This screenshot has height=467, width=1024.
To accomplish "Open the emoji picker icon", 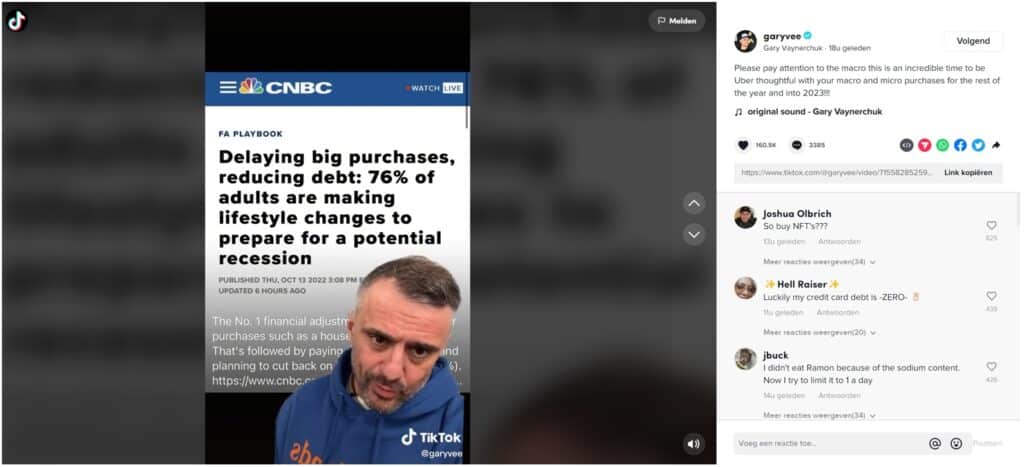I will [956, 443].
